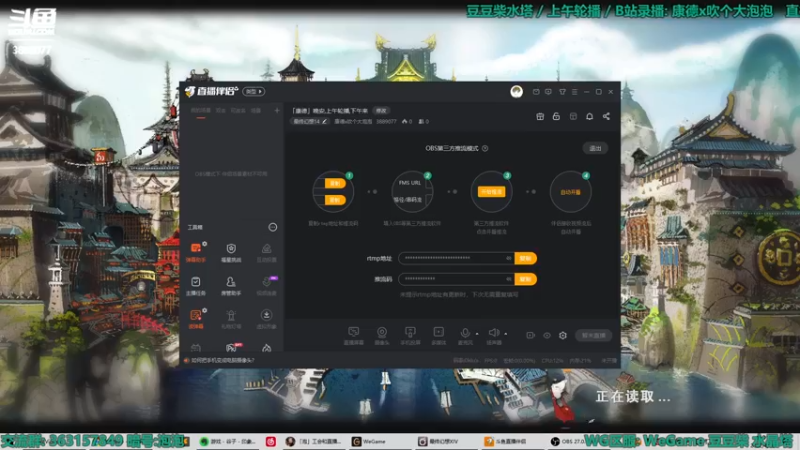The image size is (800, 450).
Task: Toggle 自动开播 in step 4 circle
Action: [x=570, y=192]
